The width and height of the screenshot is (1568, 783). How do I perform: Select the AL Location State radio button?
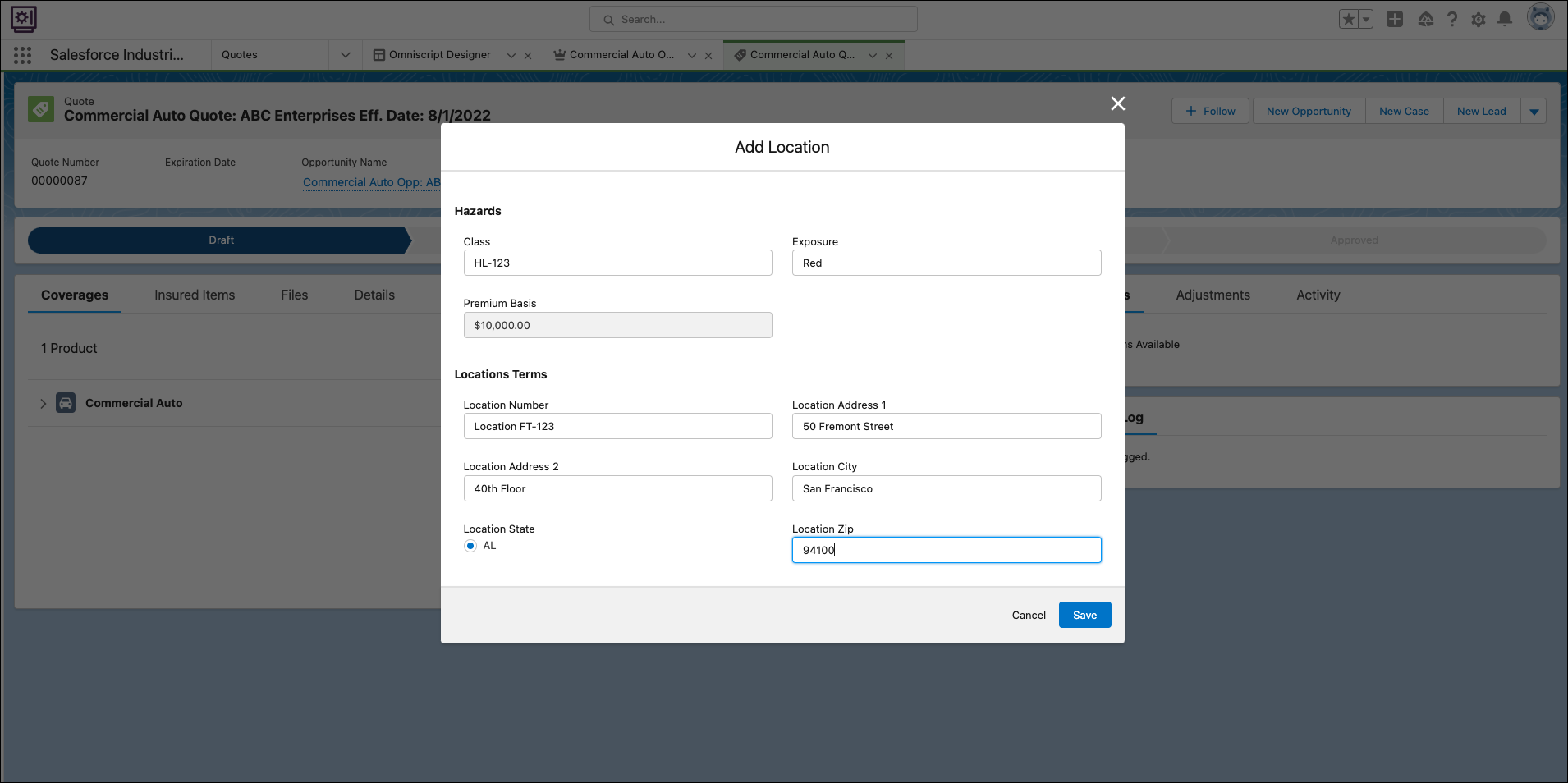pos(470,546)
